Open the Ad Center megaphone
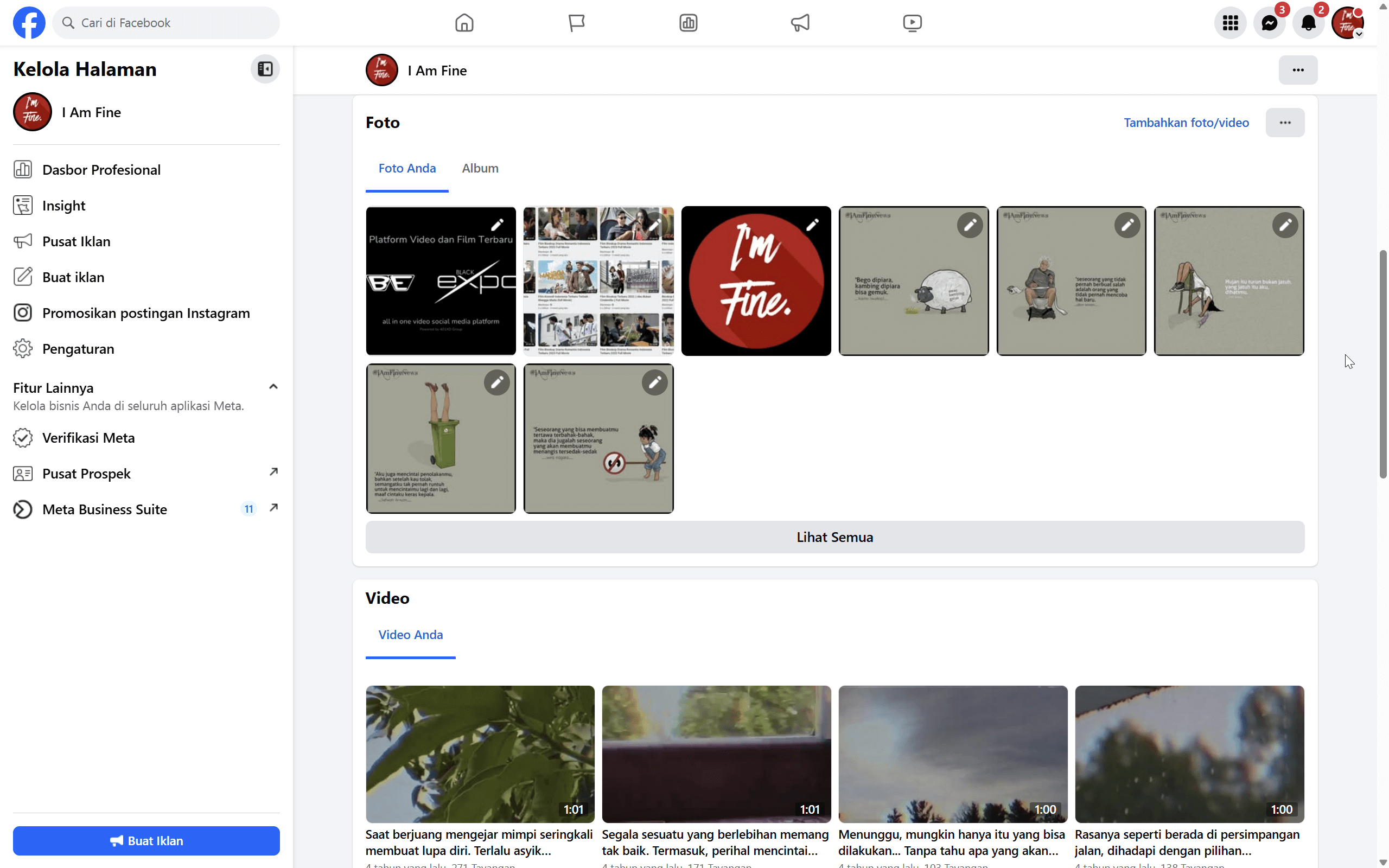The width and height of the screenshot is (1389, 868). (800, 22)
